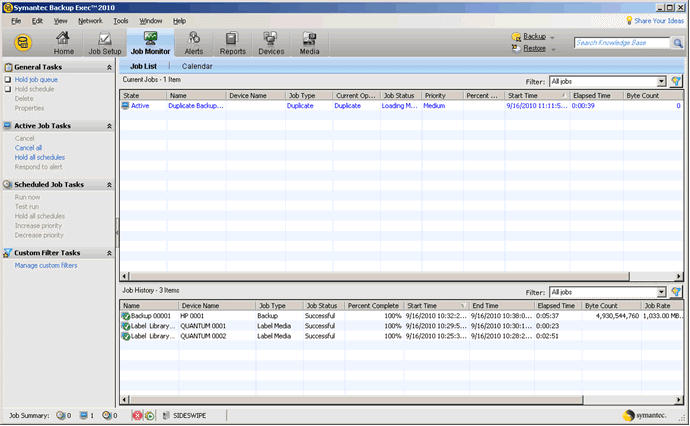Open the Job Setup view
690x426 pixels.
105,43
